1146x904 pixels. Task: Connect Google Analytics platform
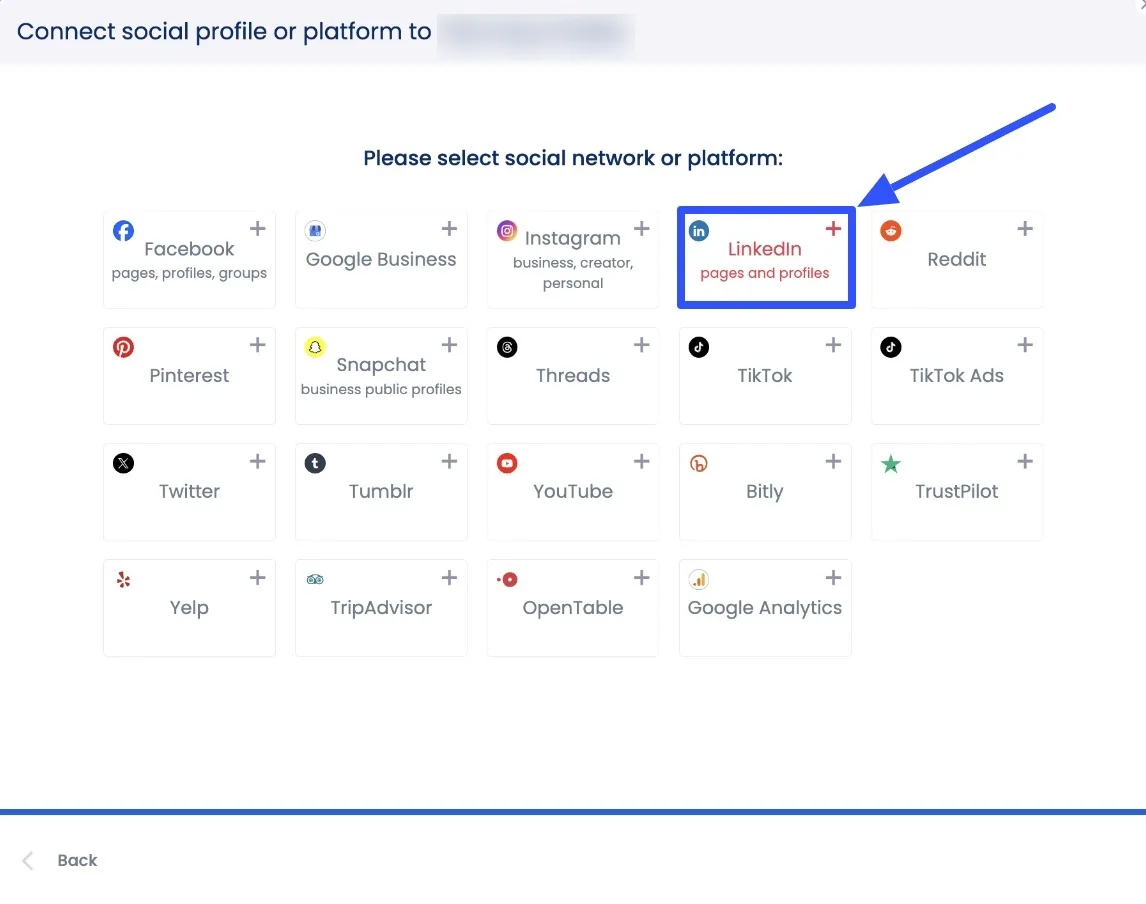coord(765,608)
